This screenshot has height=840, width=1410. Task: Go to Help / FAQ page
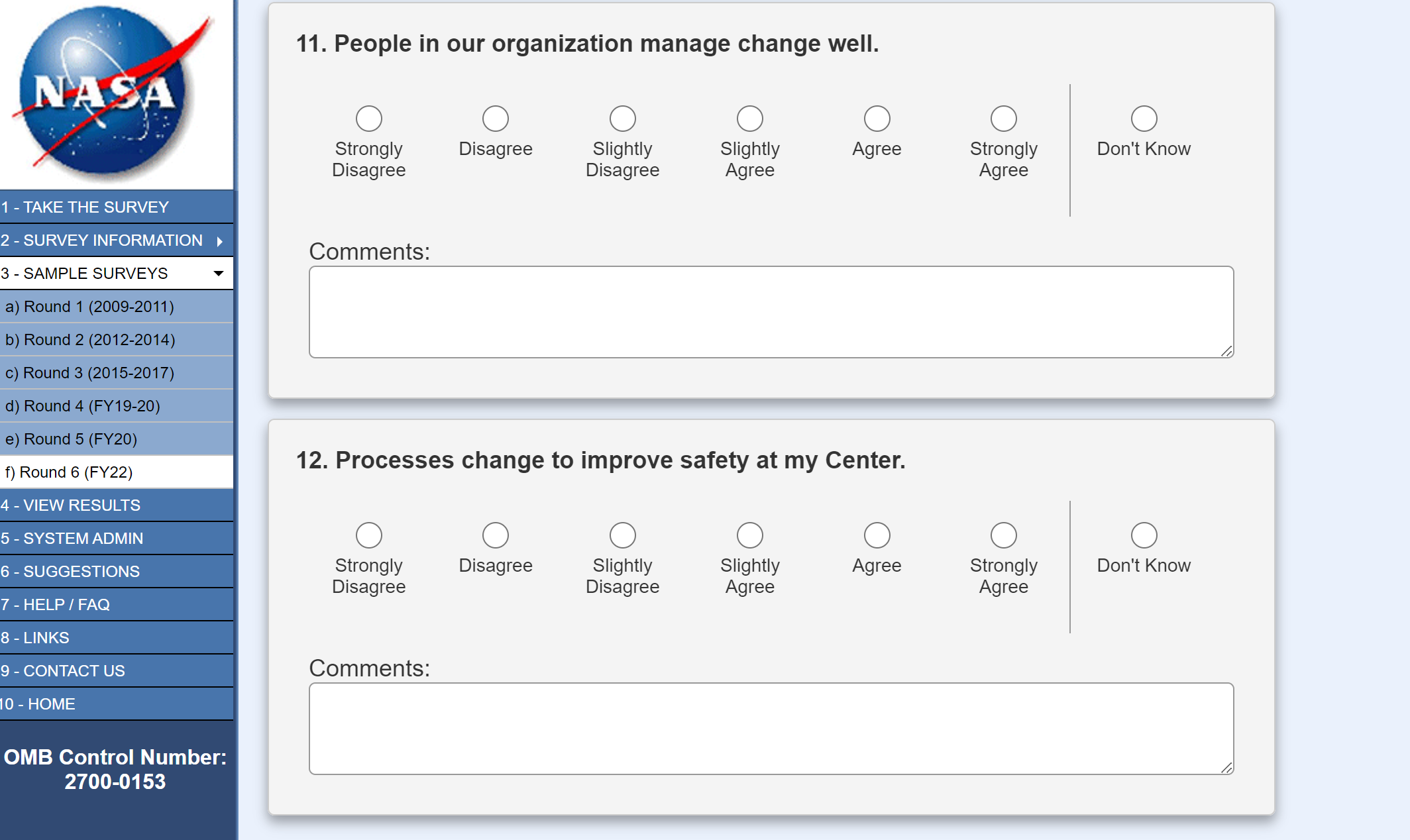tap(56, 605)
